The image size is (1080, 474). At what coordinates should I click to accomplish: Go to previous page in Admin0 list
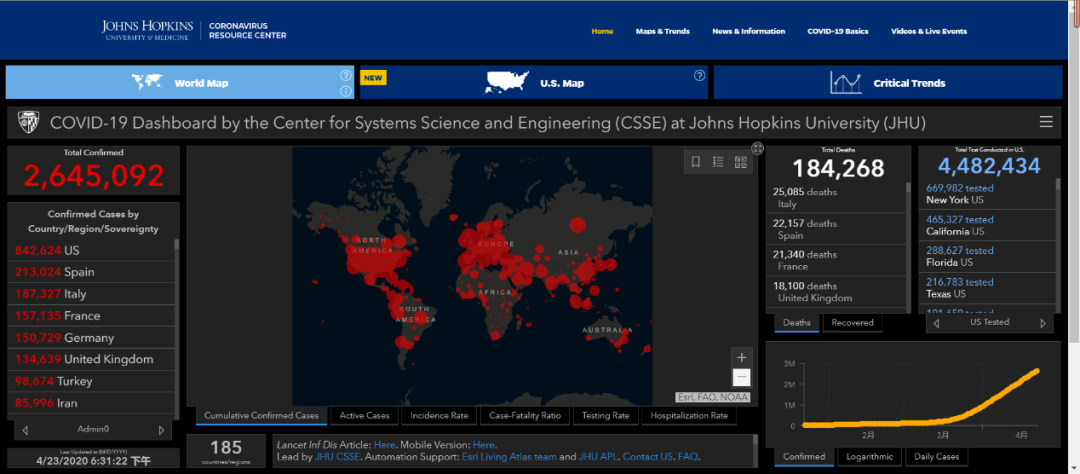point(25,430)
